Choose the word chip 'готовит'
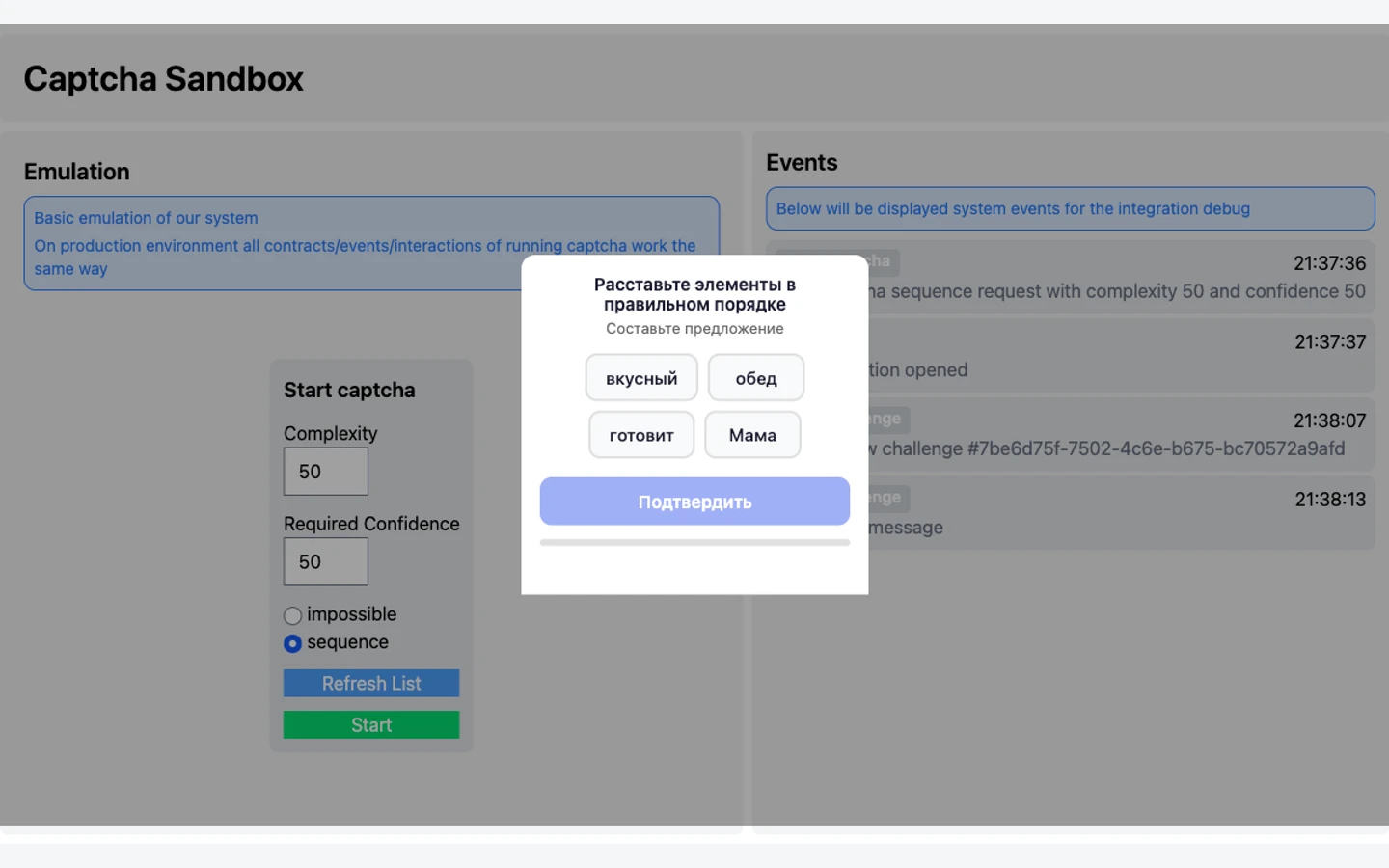 click(641, 435)
